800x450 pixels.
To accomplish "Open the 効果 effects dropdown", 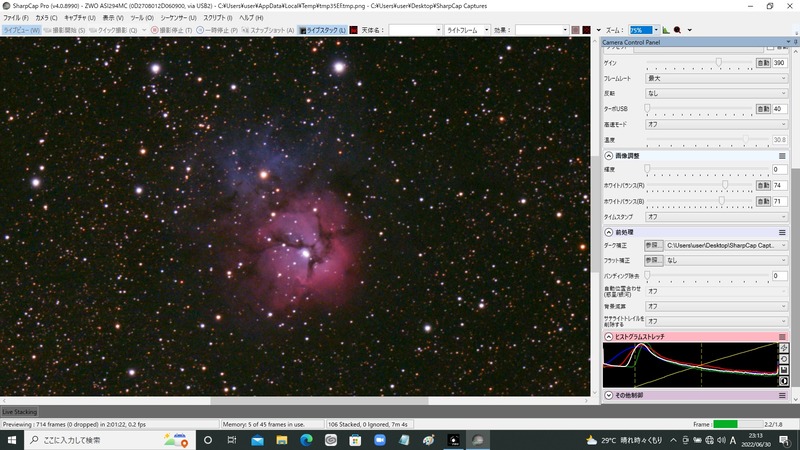I will (x=541, y=30).
